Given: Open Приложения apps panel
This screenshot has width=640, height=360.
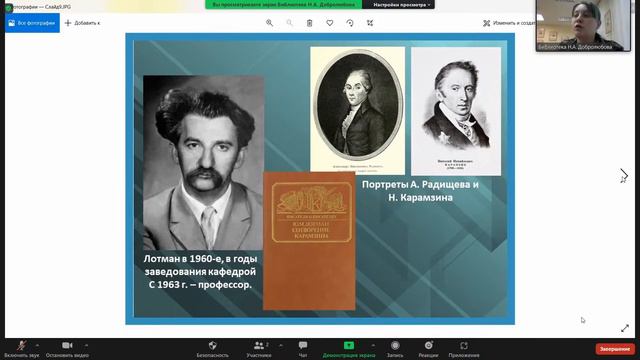Looking at the screenshot, I should pyautogui.click(x=464, y=349).
